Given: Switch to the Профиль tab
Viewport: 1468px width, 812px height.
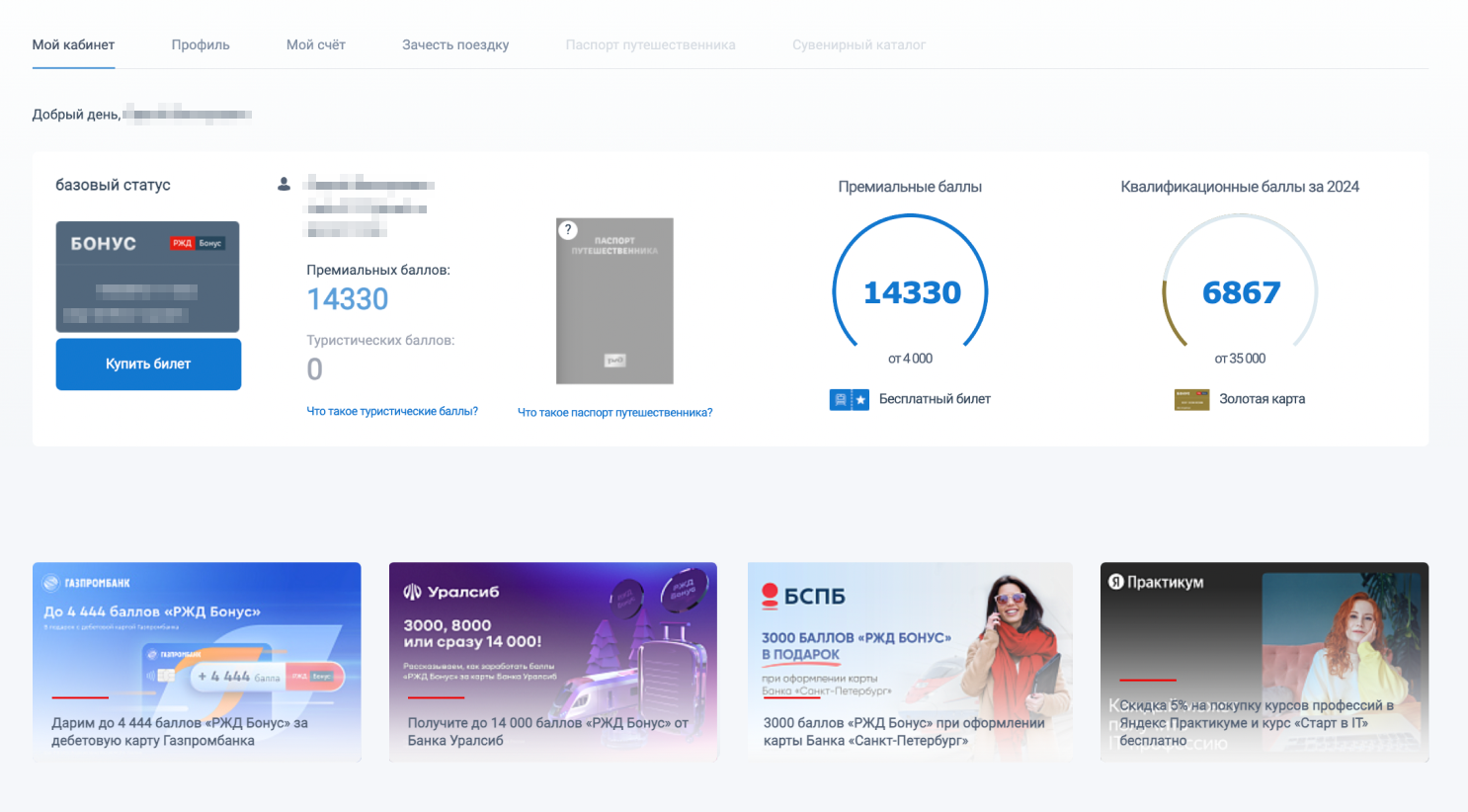Looking at the screenshot, I should [x=201, y=44].
